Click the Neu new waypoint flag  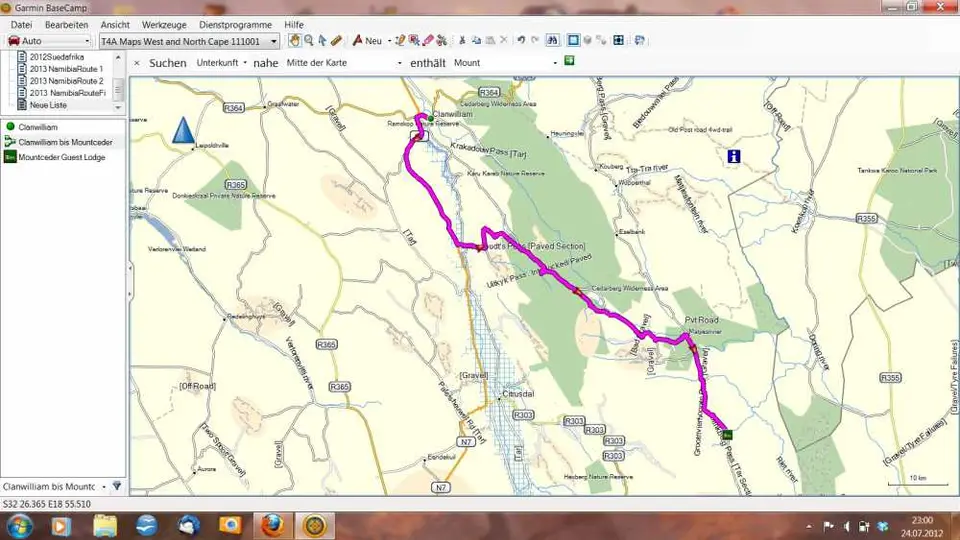(367, 40)
